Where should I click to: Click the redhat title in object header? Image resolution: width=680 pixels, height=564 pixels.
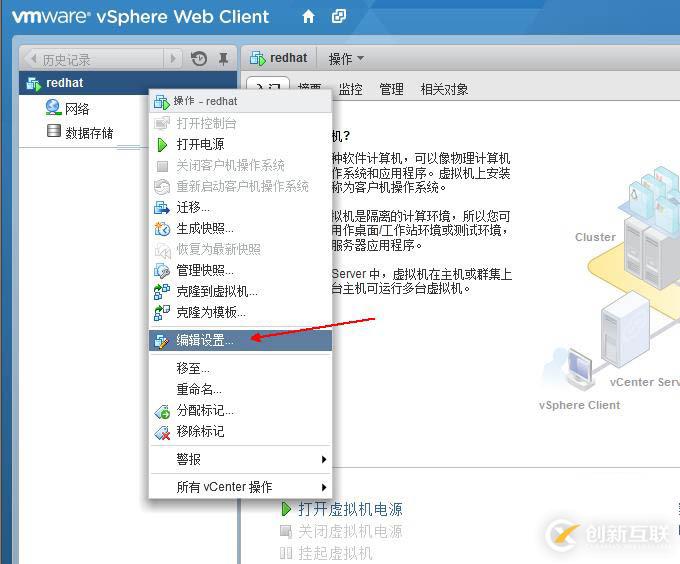[288, 58]
